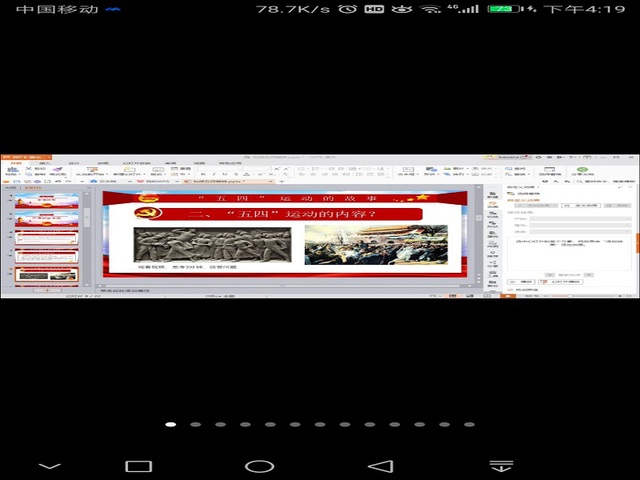Image resolution: width=640 pixels, height=480 pixels.
Task: Click the party emblem beside the slide heading
Action: pyautogui.click(x=149, y=215)
